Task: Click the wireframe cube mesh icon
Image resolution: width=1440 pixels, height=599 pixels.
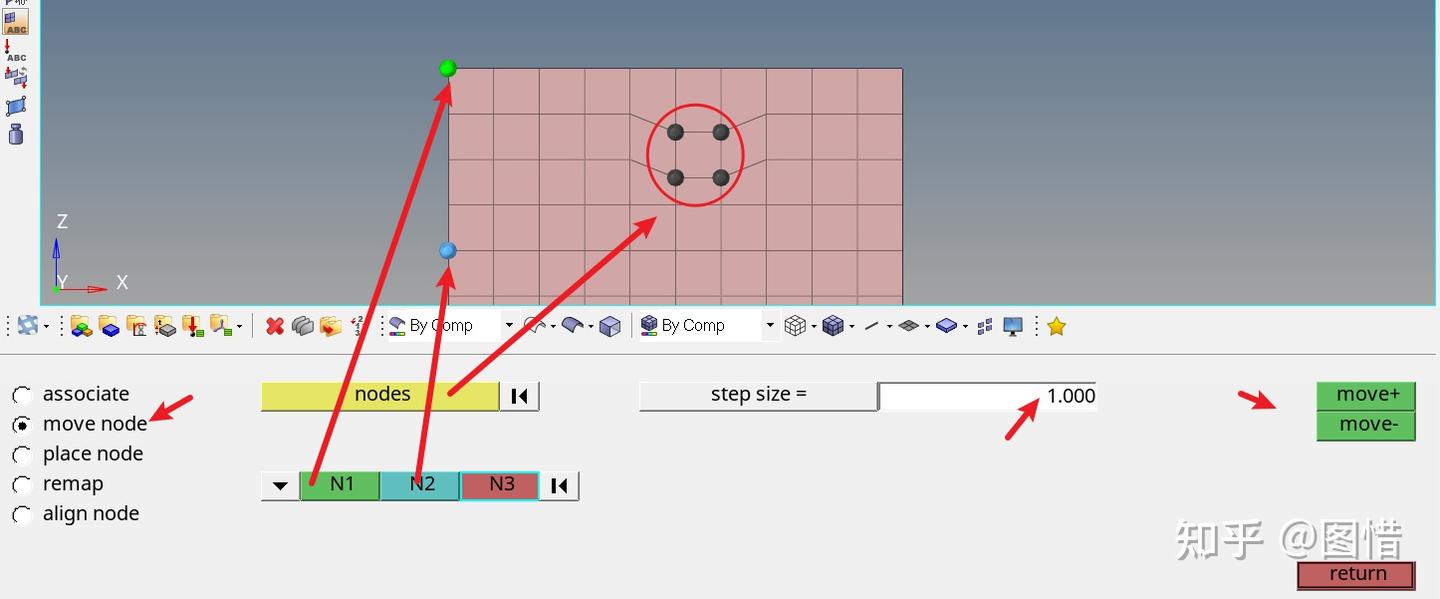Action: click(795, 326)
